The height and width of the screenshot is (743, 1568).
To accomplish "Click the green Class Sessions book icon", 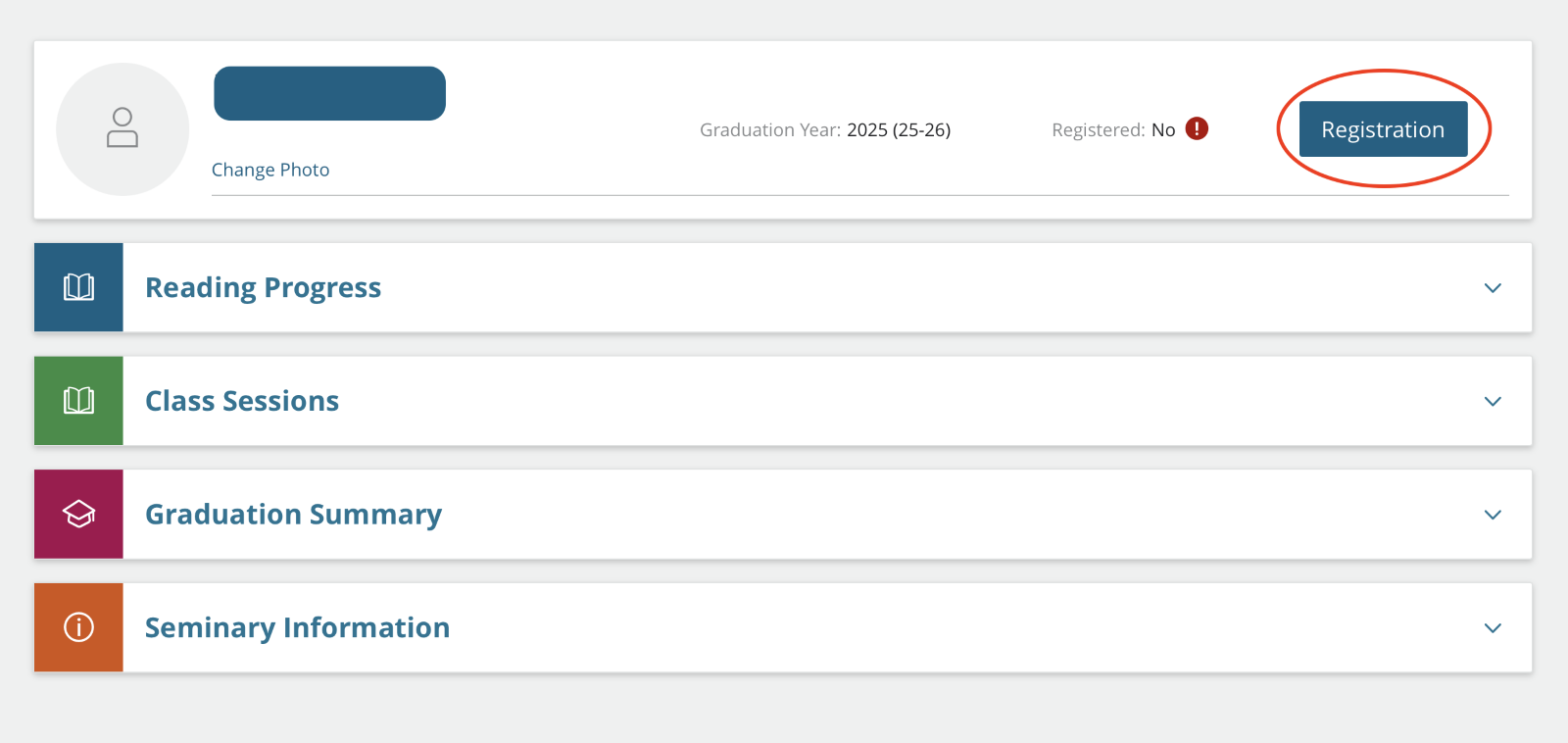I will coord(78,401).
